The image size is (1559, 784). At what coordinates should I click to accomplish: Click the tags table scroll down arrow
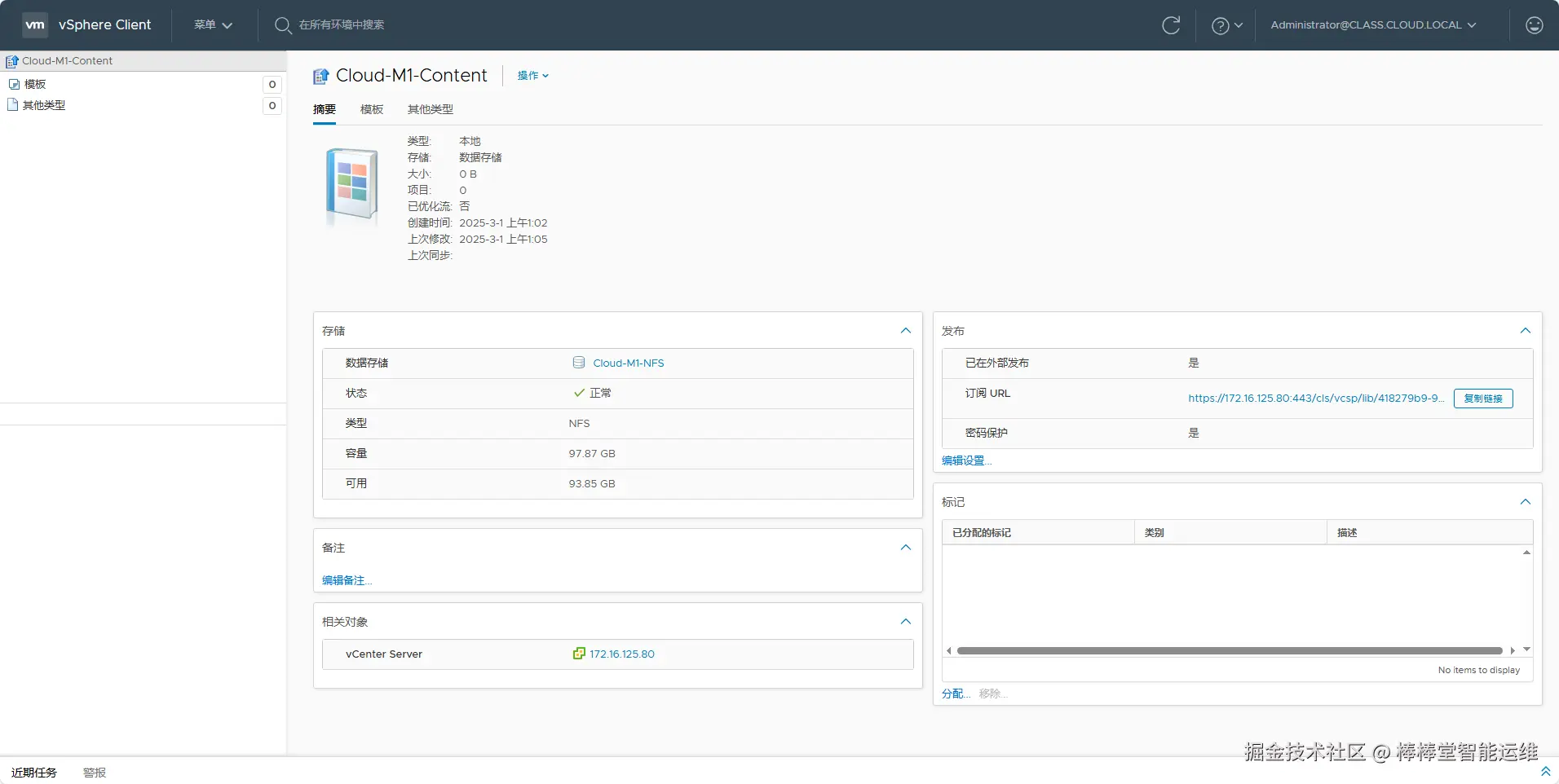coord(1526,650)
